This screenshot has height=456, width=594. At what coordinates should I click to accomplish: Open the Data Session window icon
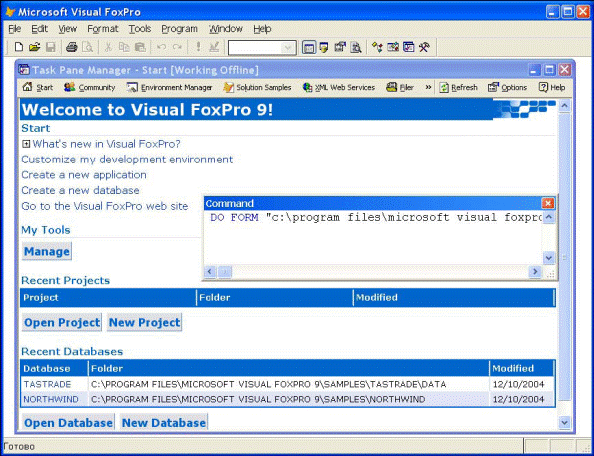[324, 48]
